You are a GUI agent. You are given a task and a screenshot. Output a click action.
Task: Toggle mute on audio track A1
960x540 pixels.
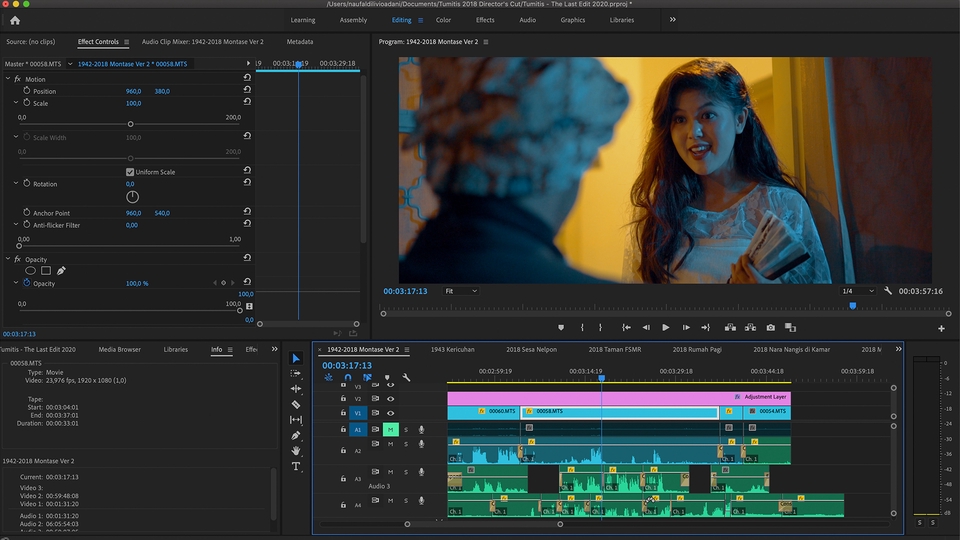coord(390,429)
